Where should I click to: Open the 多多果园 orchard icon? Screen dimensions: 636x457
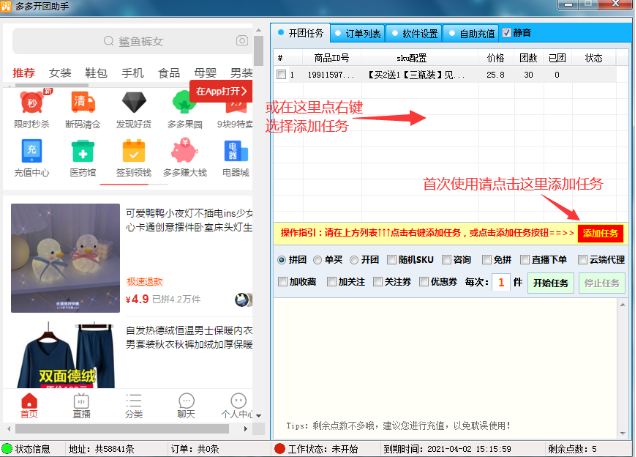pyautogui.click(x=185, y=103)
